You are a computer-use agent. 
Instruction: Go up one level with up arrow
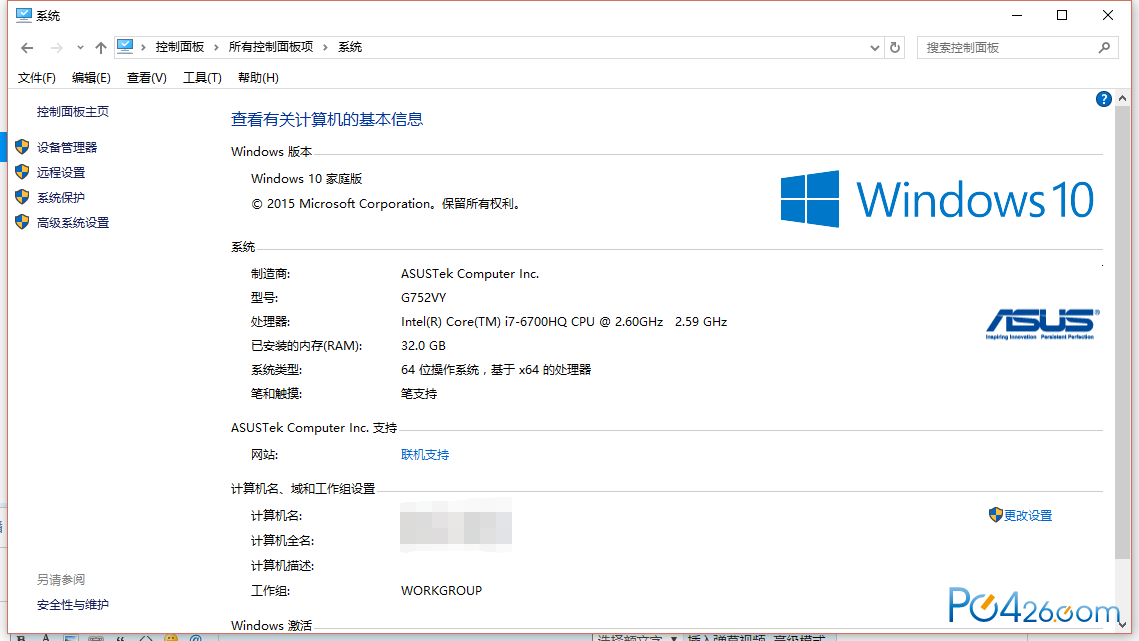(x=101, y=48)
